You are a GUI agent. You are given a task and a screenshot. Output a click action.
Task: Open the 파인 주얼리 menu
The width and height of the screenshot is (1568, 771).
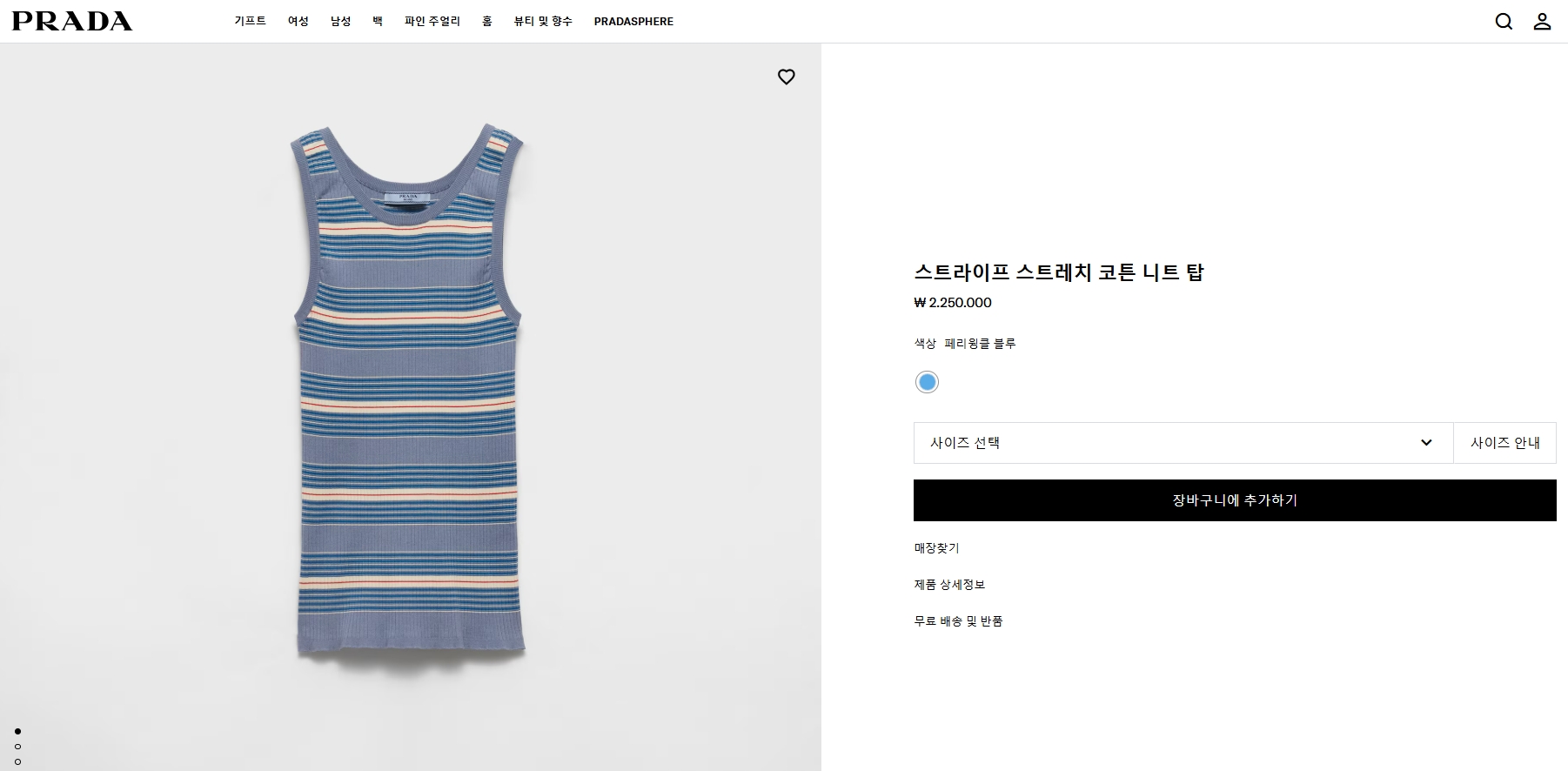[432, 21]
